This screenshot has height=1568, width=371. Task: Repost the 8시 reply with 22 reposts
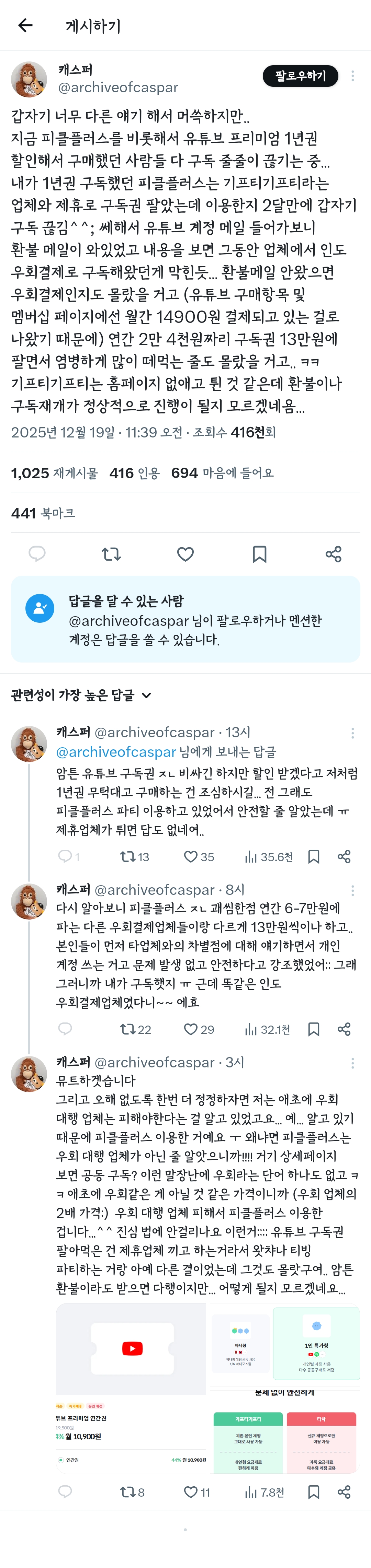click(135, 1029)
